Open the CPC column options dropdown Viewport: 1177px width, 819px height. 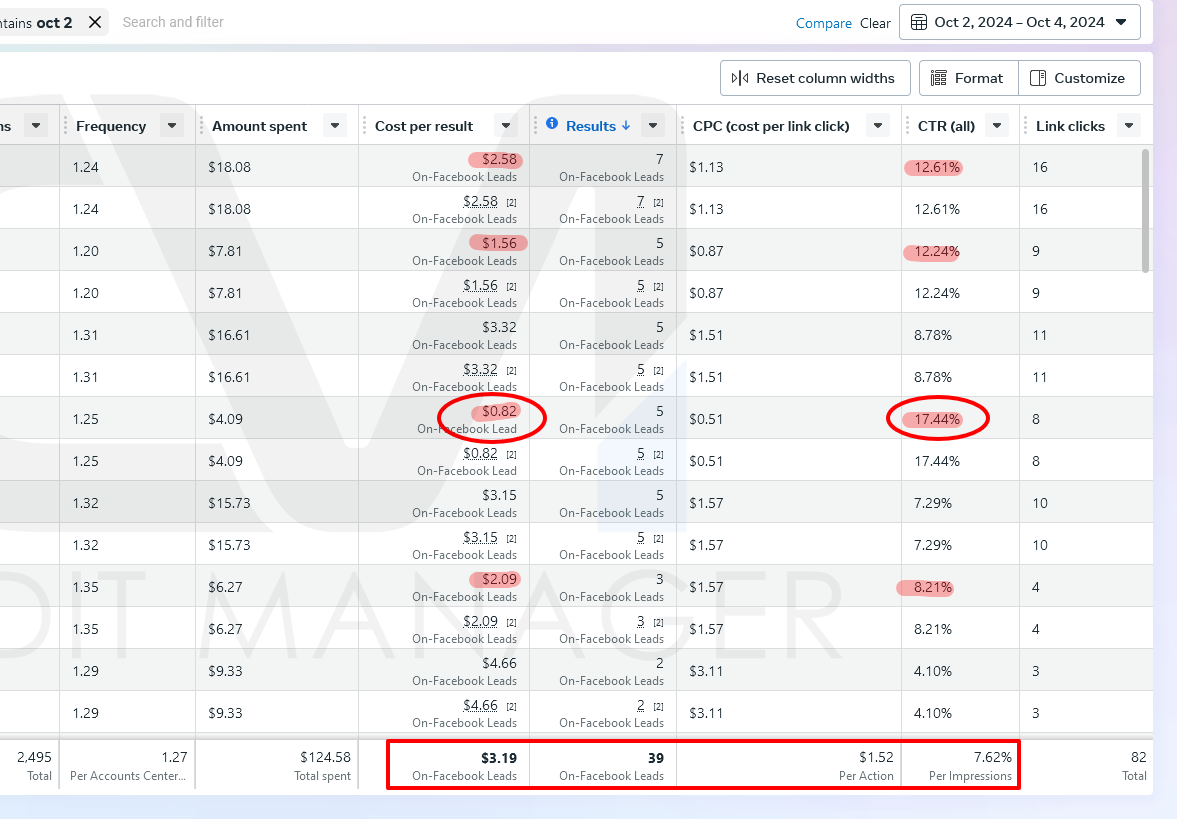pos(878,126)
